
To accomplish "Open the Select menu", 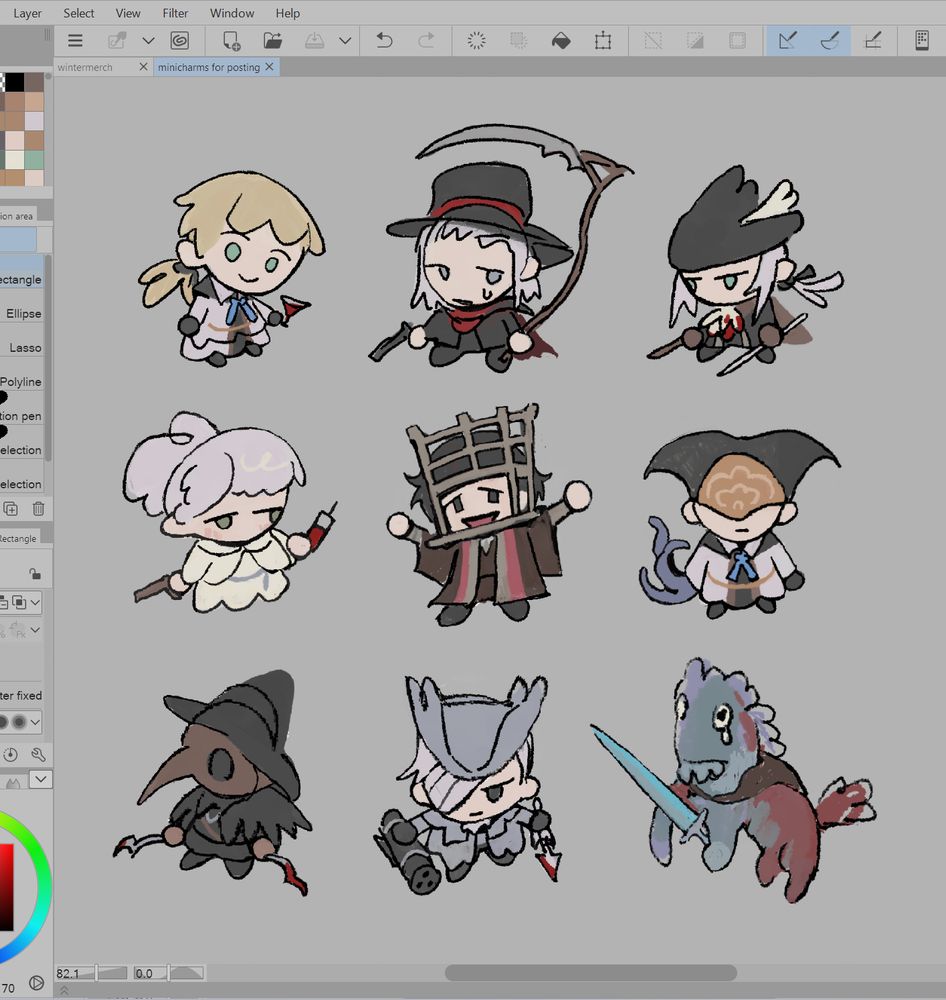I will [x=78, y=13].
